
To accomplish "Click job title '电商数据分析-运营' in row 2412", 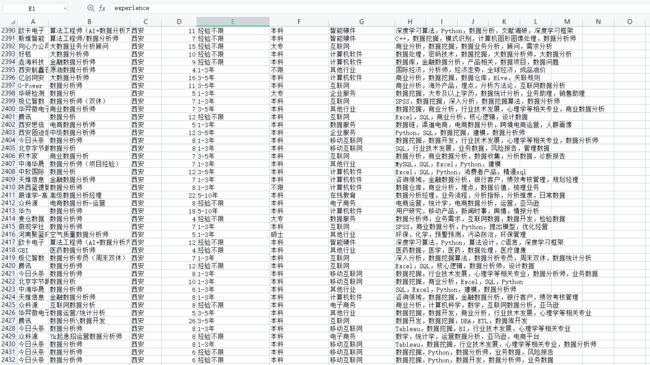I will (78, 203).
